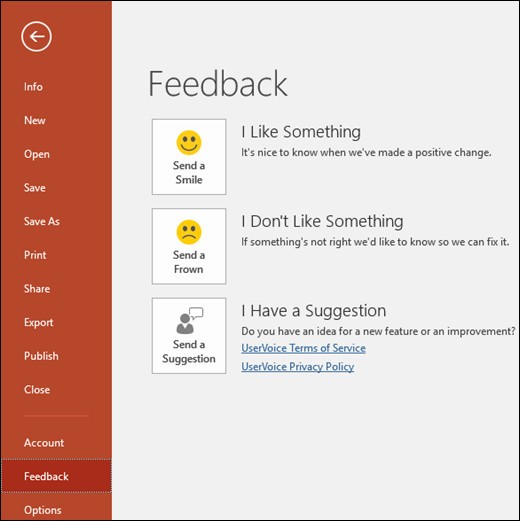Select the highlighted Feedback tab
The image size is (520, 521).
tap(56, 476)
